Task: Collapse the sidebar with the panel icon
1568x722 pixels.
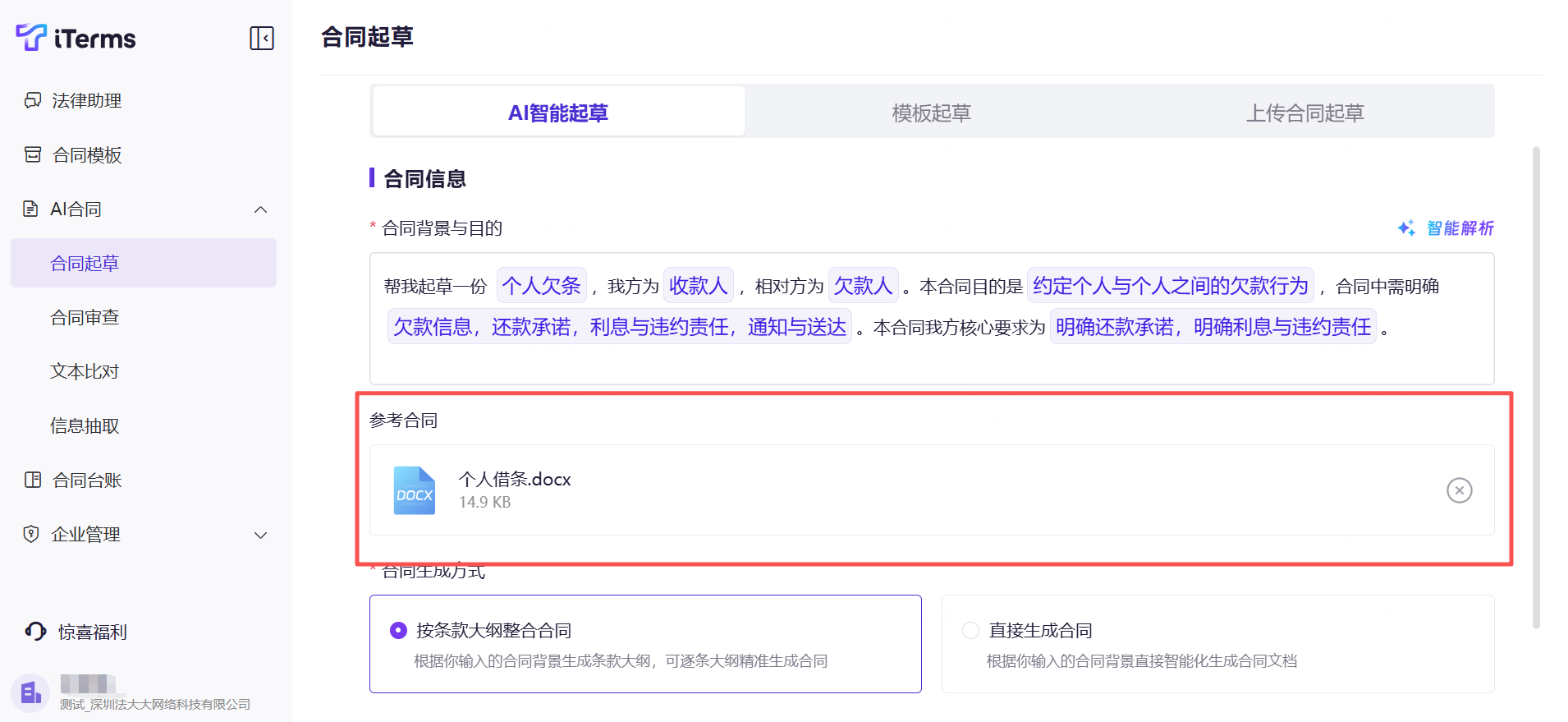Action: (x=261, y=38)
